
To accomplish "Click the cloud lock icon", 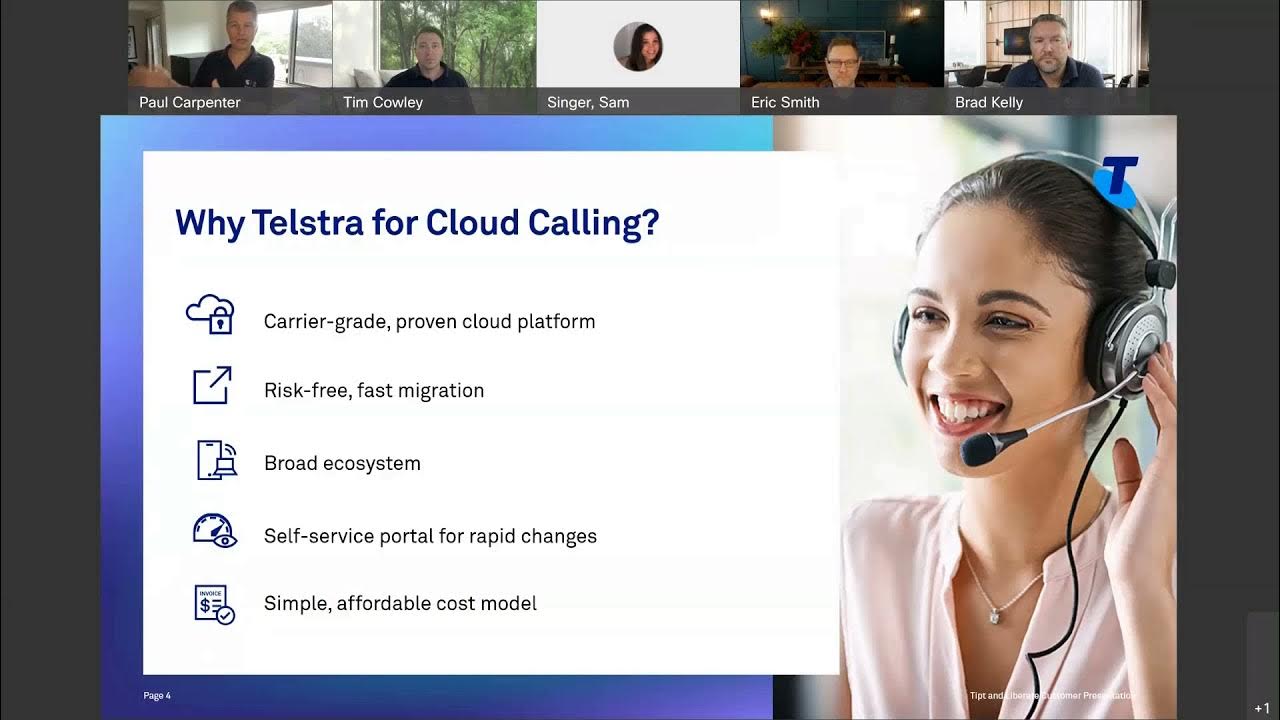I will (211, 315).
